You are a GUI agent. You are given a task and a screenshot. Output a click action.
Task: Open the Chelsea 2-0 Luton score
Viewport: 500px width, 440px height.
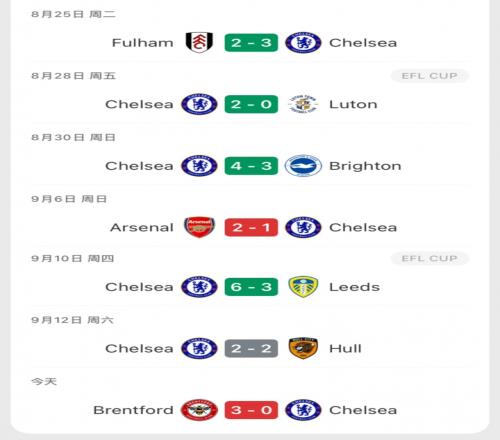[x=251, y=104]
